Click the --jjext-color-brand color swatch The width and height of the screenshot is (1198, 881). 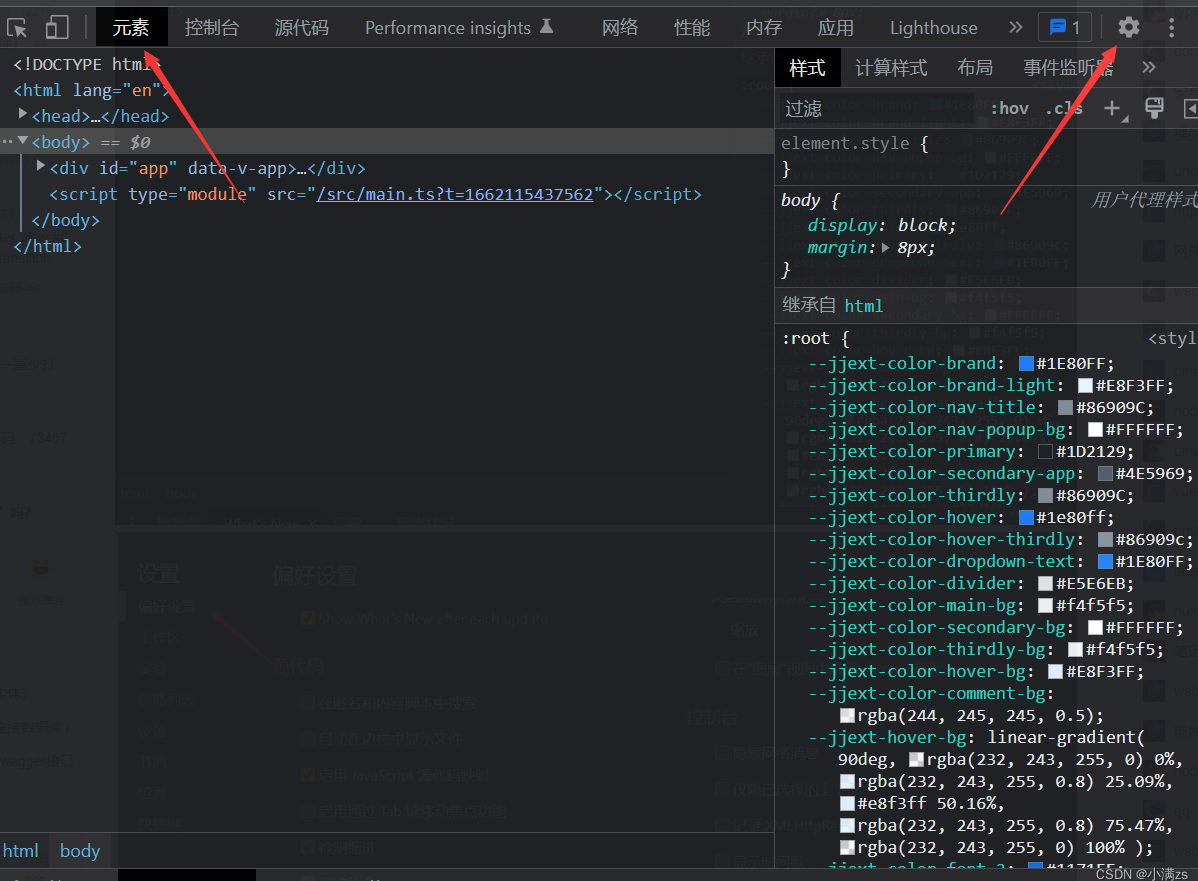pos(1025,363)
